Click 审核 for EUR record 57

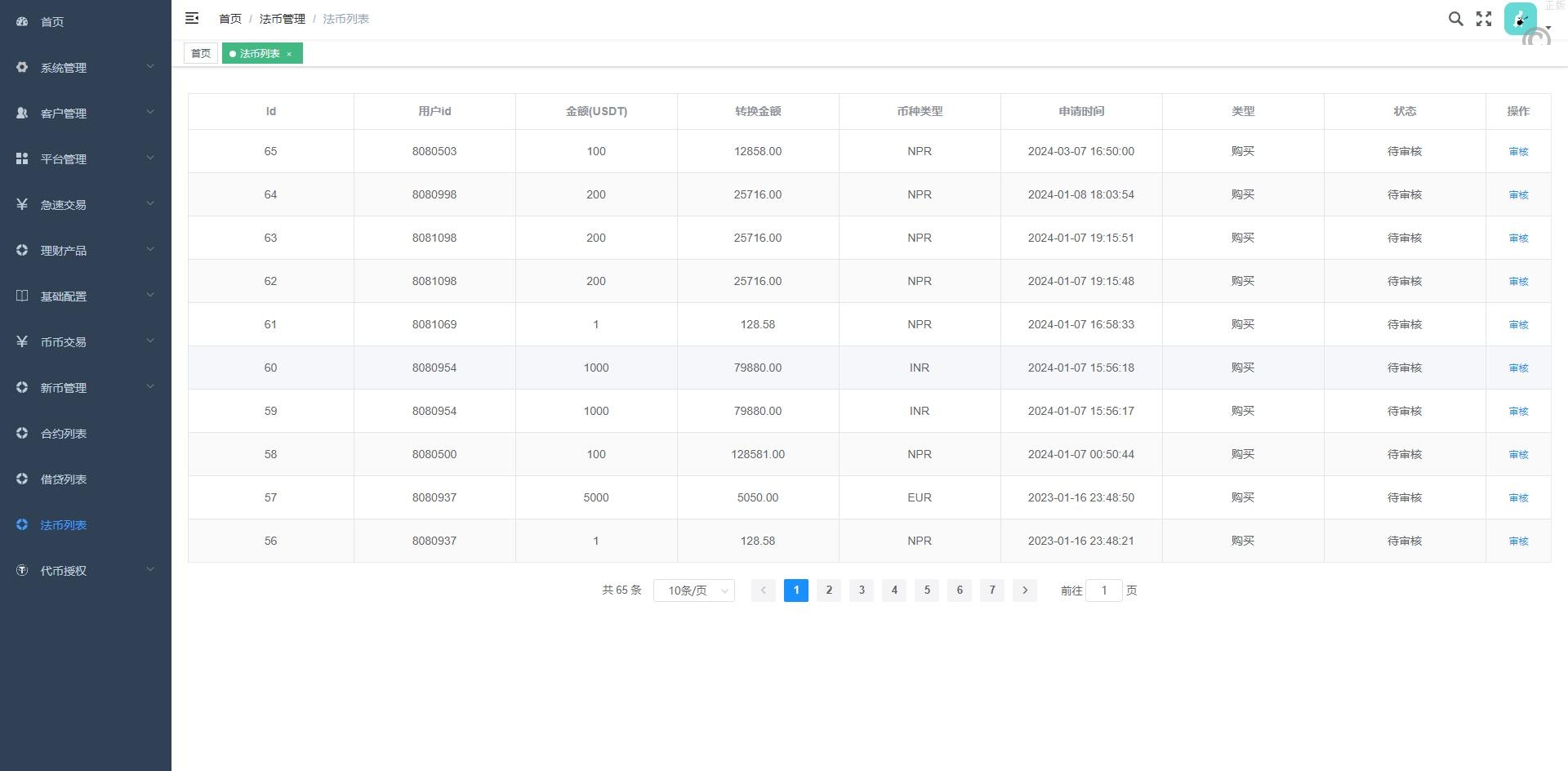pyautogui.click(x=1518, y=498)
